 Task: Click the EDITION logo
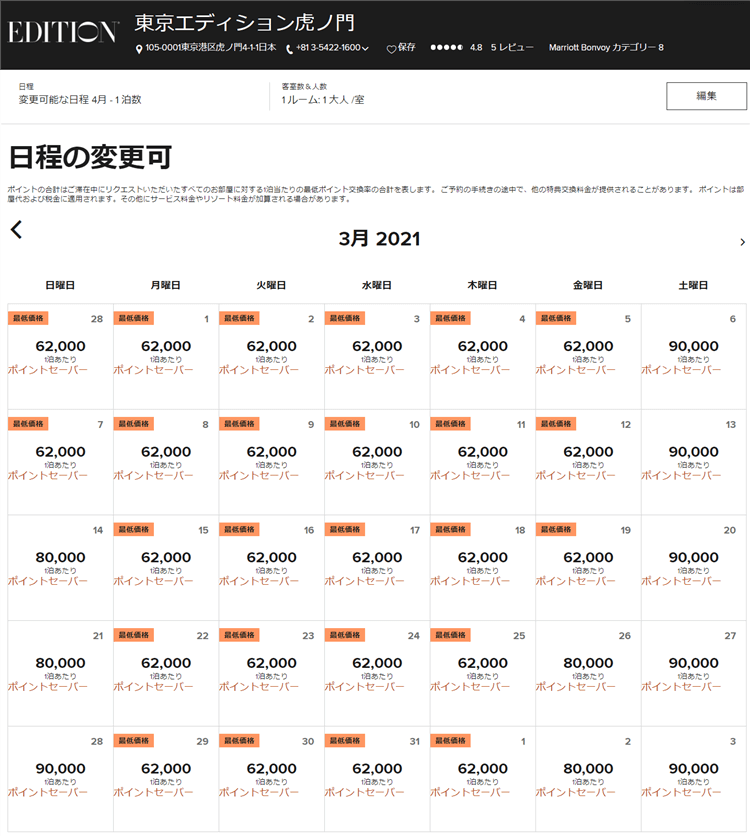[63, 32]
